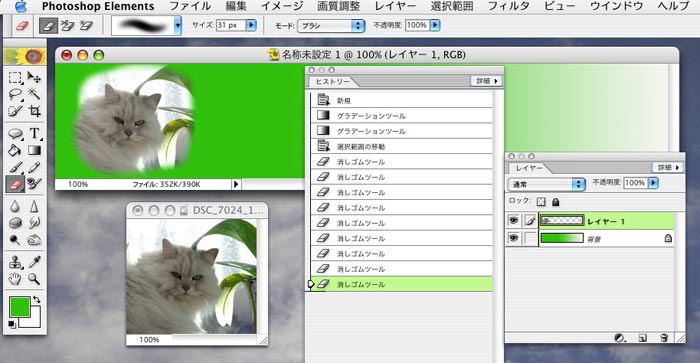
Task: Hide レイヤー 1 with its eye icon
Action: pyautogui.click(x=513, y=221)
